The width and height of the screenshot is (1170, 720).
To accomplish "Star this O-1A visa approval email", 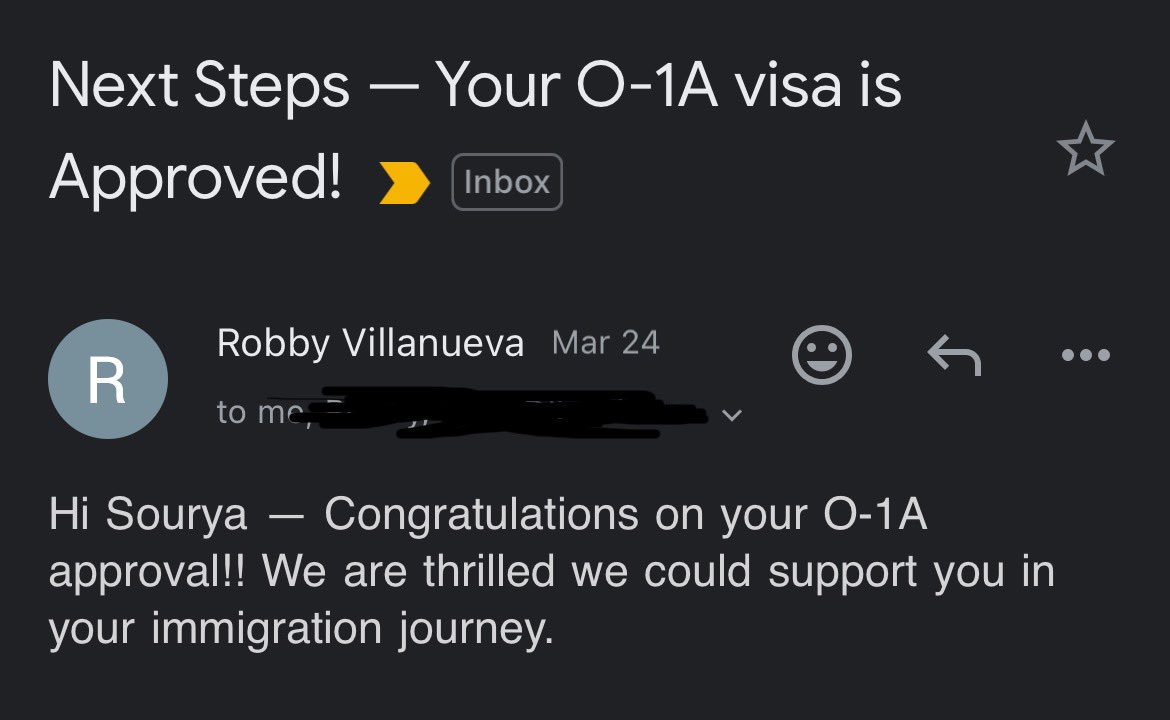I will pyautogui.click(x=1086, y=148).
